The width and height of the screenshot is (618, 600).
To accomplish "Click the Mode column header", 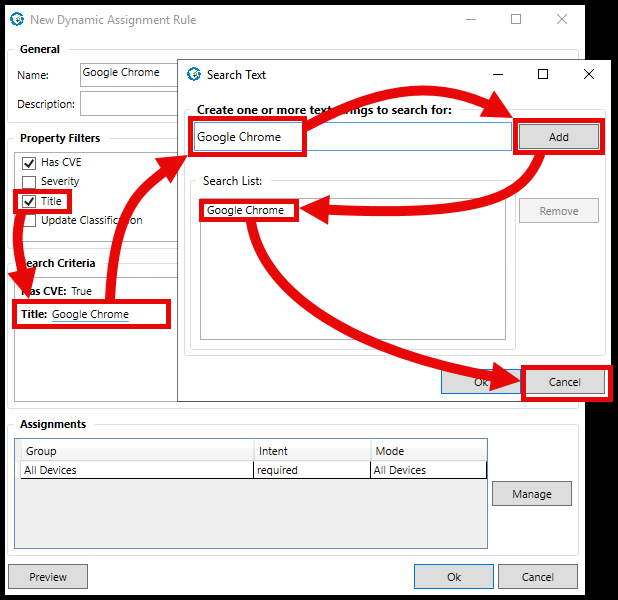I will coord(428,451).
